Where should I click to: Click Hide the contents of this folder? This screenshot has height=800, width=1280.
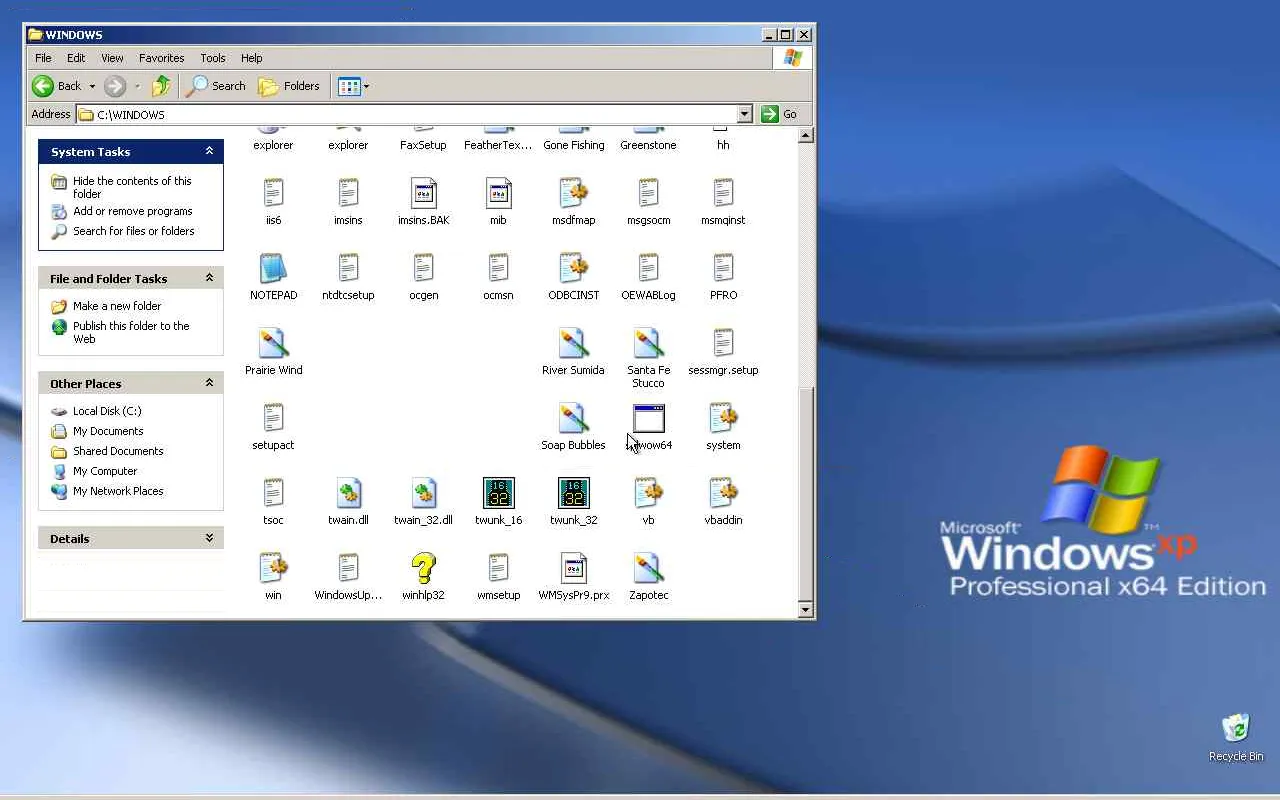pos(132,187)
